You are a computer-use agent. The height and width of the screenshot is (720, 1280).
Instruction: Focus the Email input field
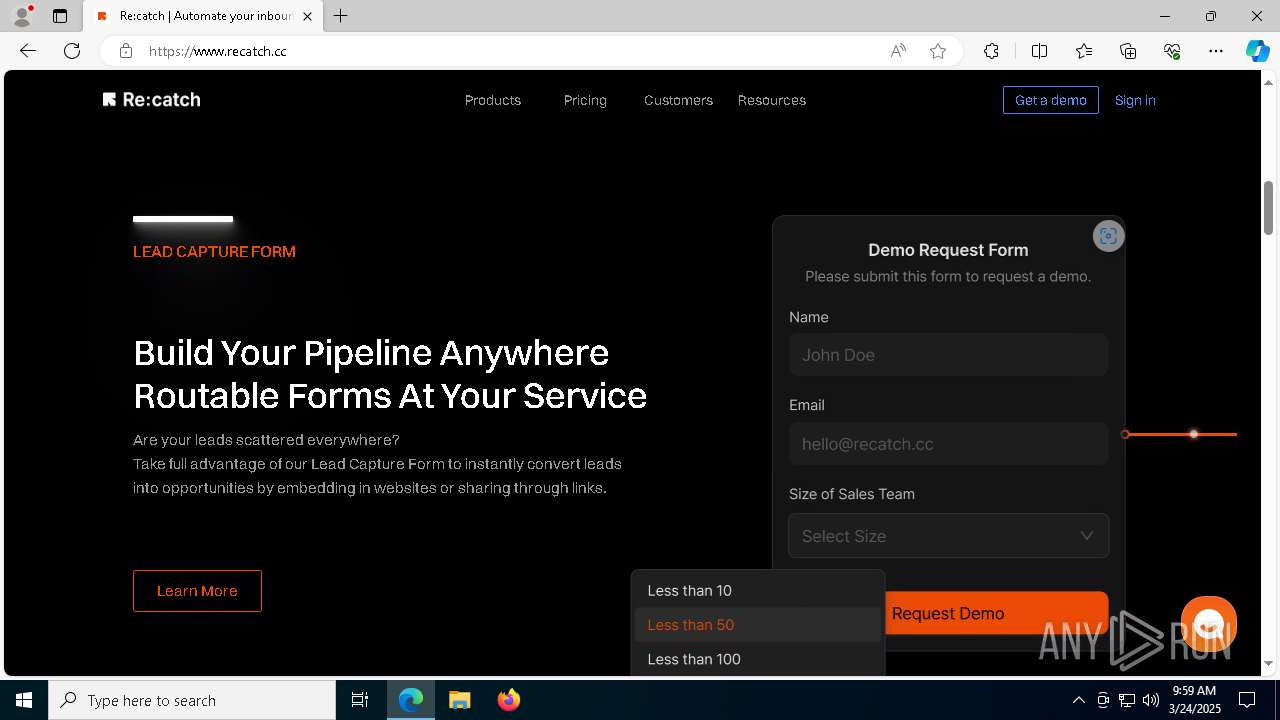click(x=948, y=444)
